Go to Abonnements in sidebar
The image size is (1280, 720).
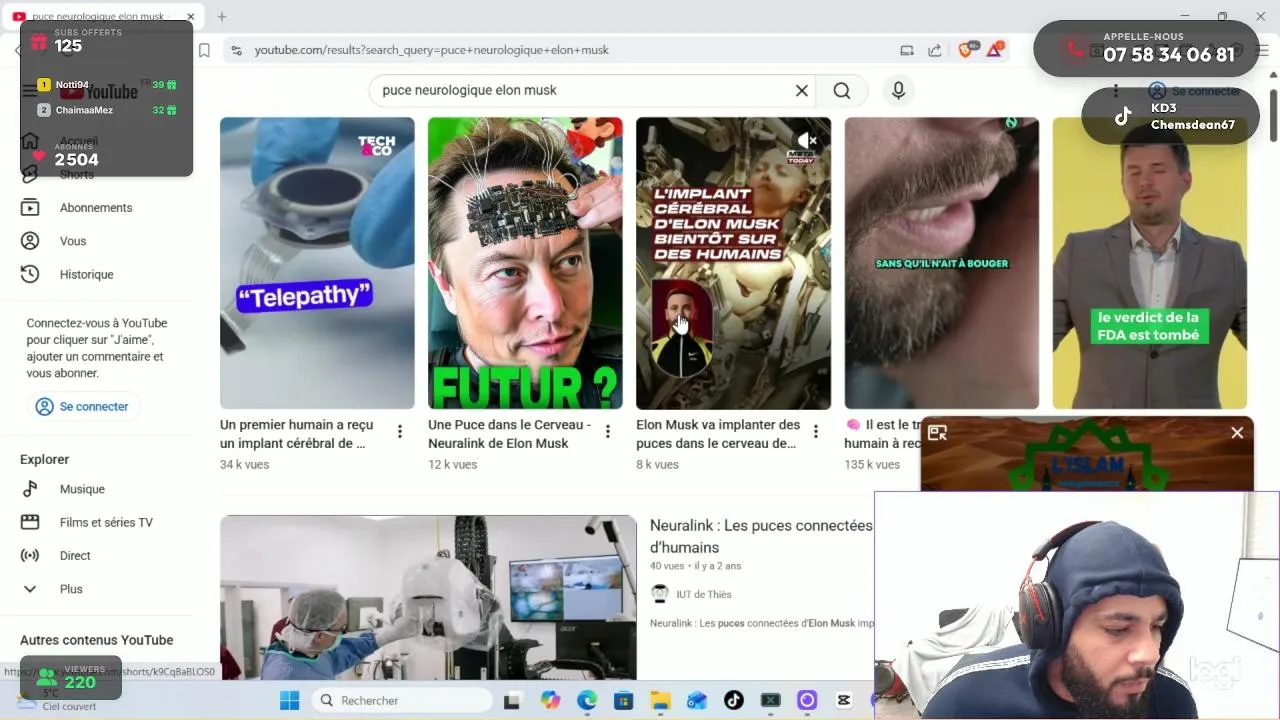coord(98,208)
